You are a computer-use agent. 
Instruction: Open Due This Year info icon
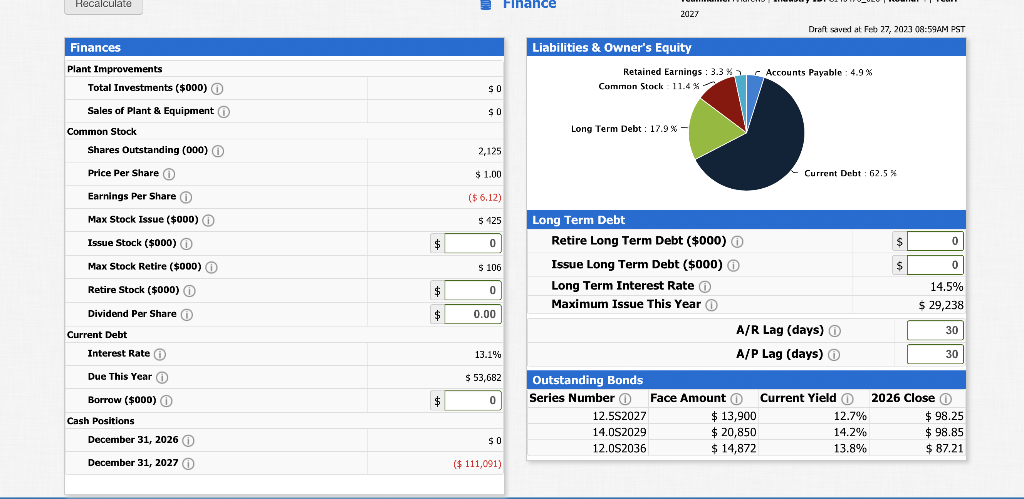[x=162, y=377]
